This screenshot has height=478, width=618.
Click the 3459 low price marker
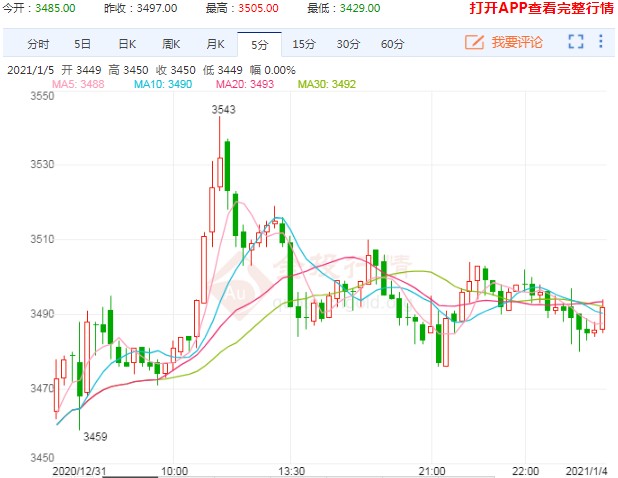95,436
